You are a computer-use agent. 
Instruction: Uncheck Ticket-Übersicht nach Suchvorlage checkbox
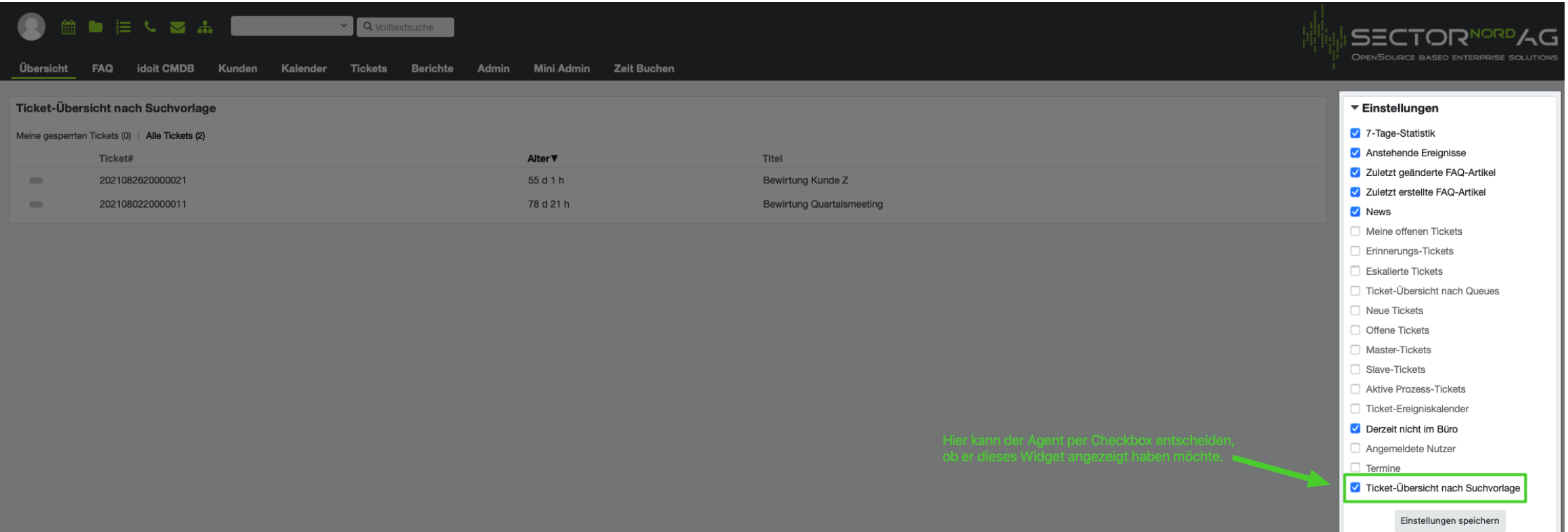tap(1355, 487)
